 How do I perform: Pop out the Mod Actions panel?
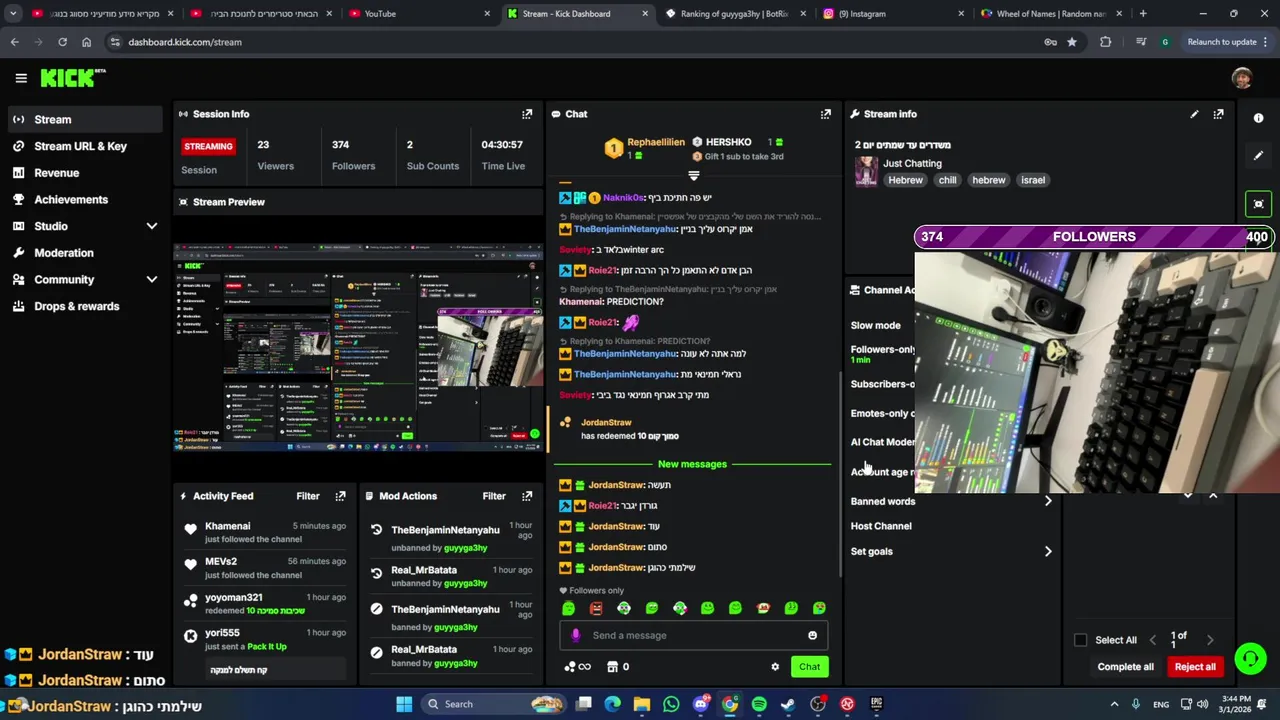pos(527,496)
